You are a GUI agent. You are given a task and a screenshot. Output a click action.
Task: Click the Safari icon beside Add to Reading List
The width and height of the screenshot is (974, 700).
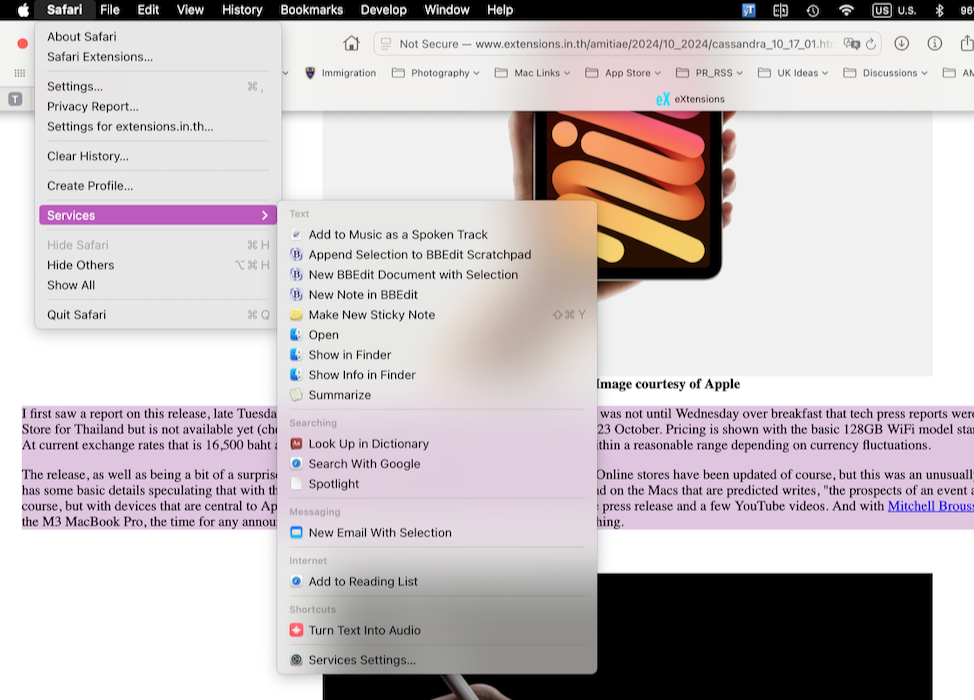(x=296, y=582)
